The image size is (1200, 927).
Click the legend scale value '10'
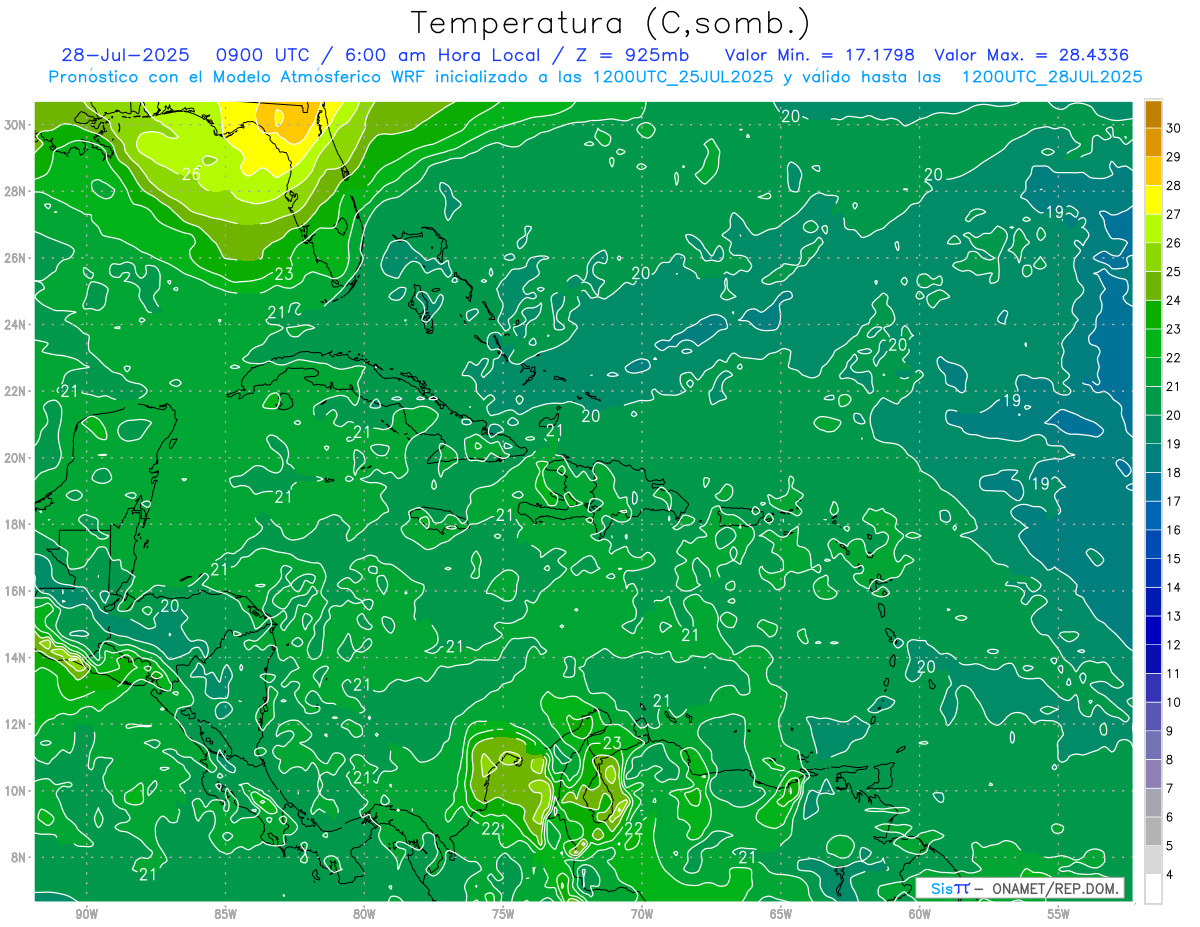(x=1175, y=703)
